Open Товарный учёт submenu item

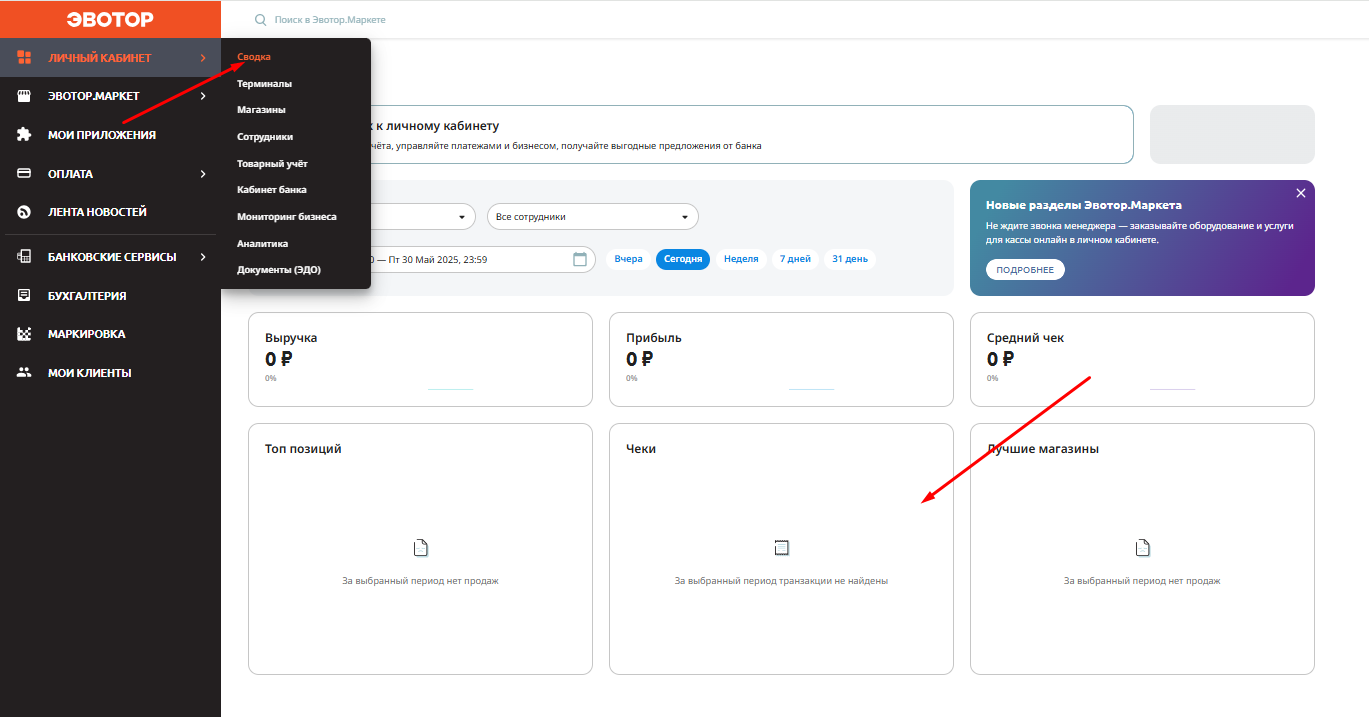click(273, 163)
